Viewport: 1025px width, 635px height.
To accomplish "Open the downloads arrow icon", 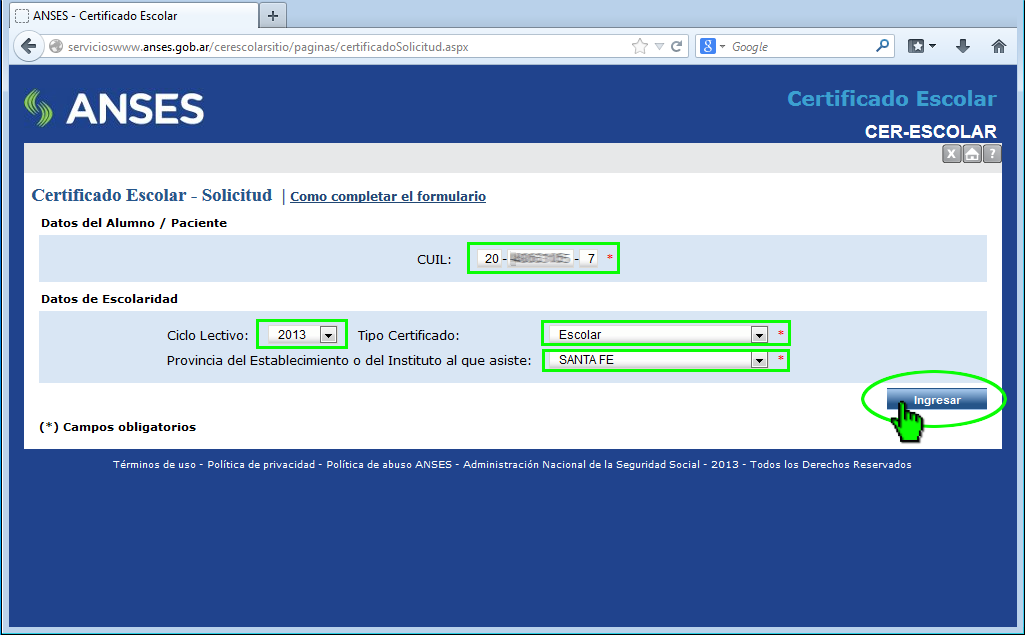I will pos(962,46).
